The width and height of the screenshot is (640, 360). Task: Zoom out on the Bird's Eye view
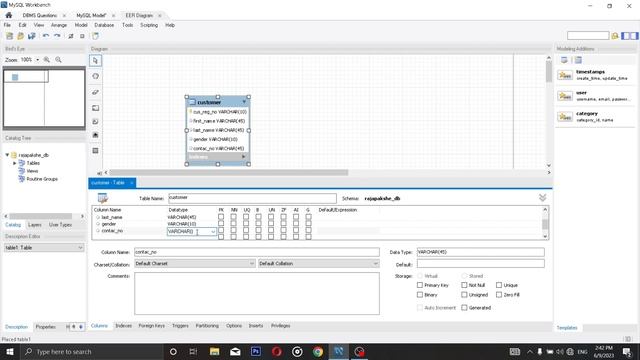point(58,60)
